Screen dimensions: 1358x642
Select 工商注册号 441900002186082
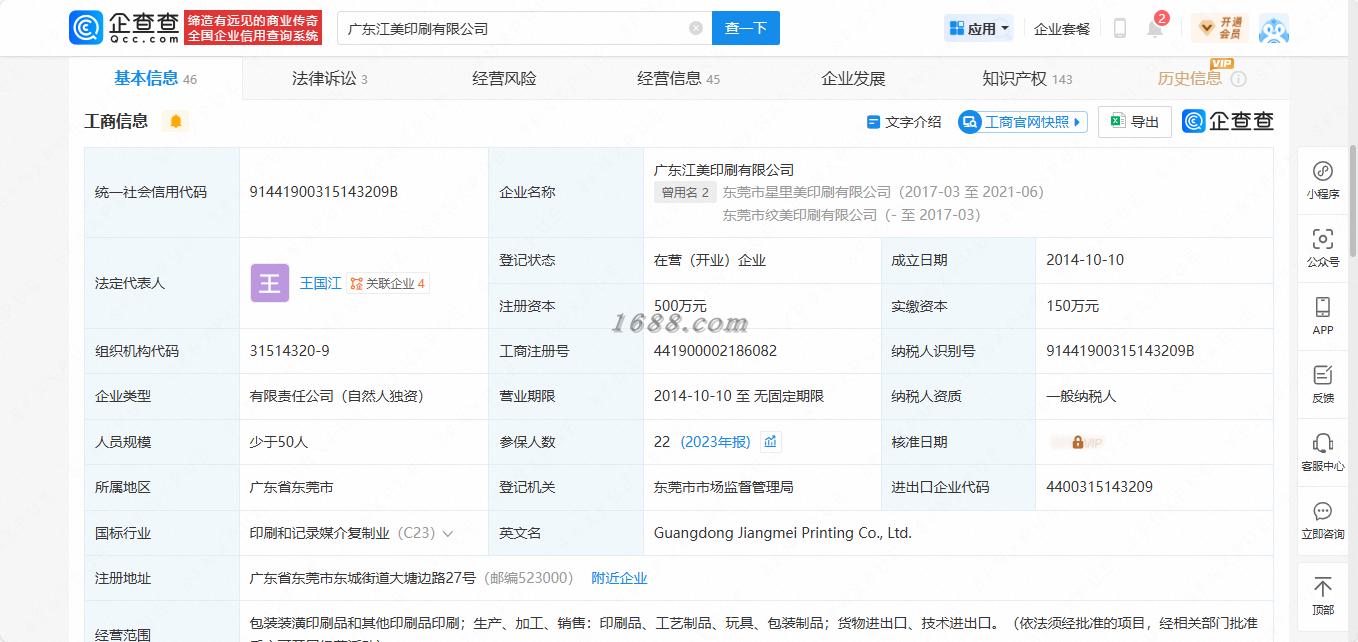[715, 350]
